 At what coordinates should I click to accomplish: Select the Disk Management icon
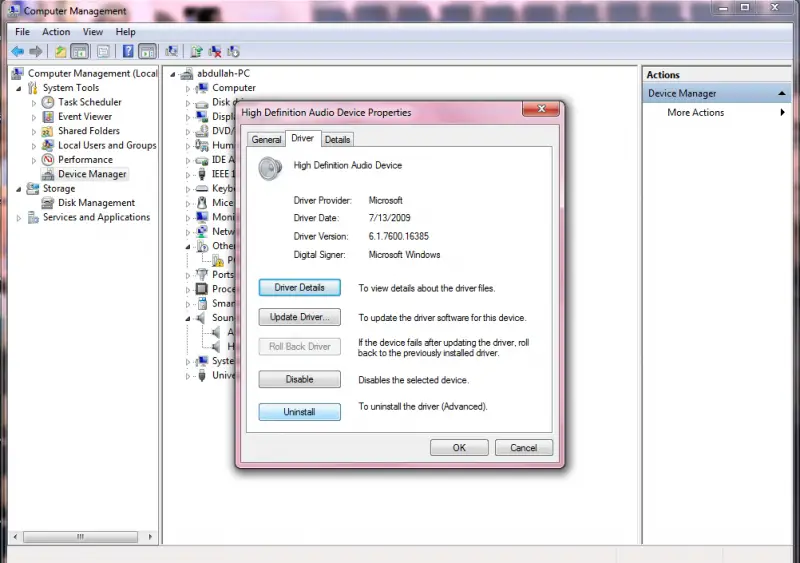click(x=48, y=203)
